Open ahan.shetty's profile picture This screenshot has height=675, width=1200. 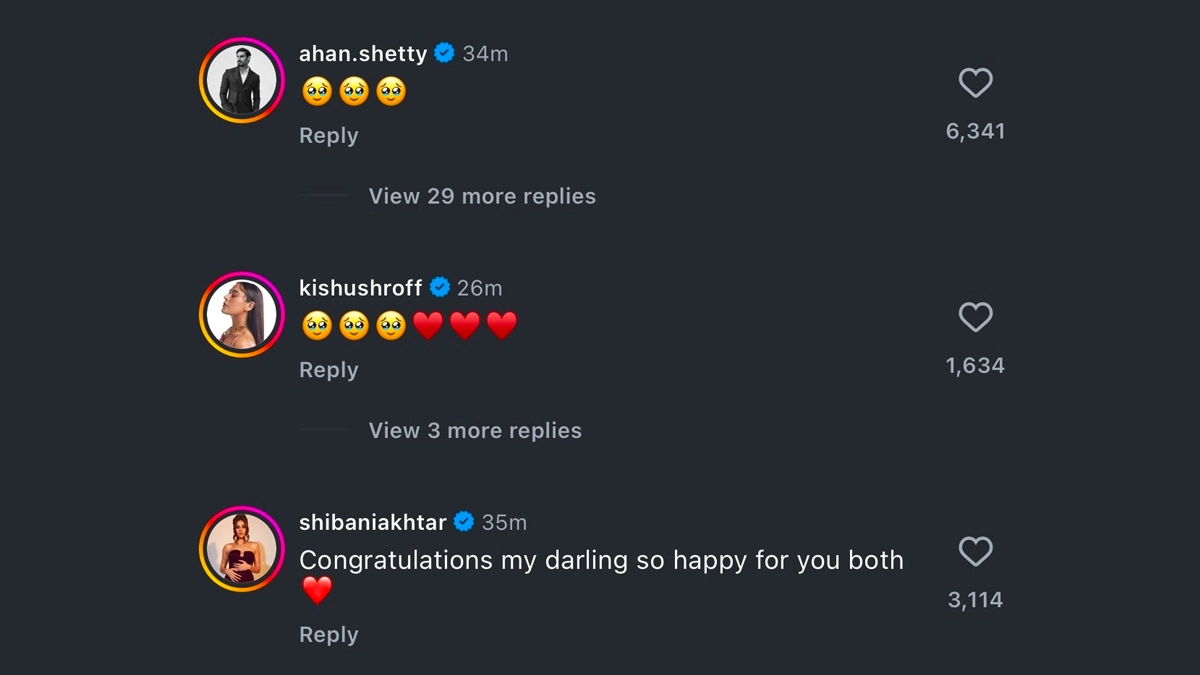click(241, 81)
